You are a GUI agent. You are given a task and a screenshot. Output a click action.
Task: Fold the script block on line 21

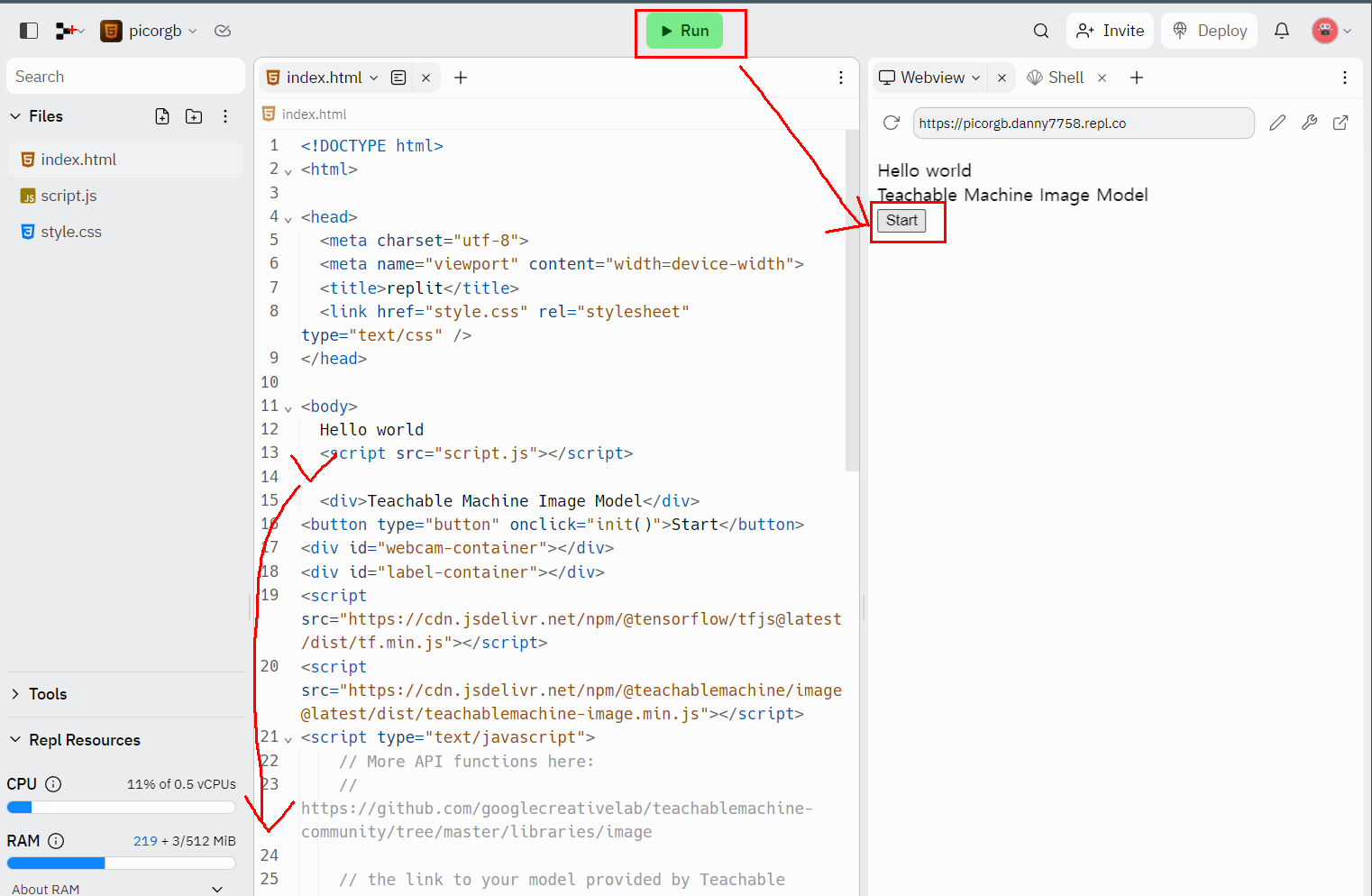pyautogui.click(x=288, y=738)
